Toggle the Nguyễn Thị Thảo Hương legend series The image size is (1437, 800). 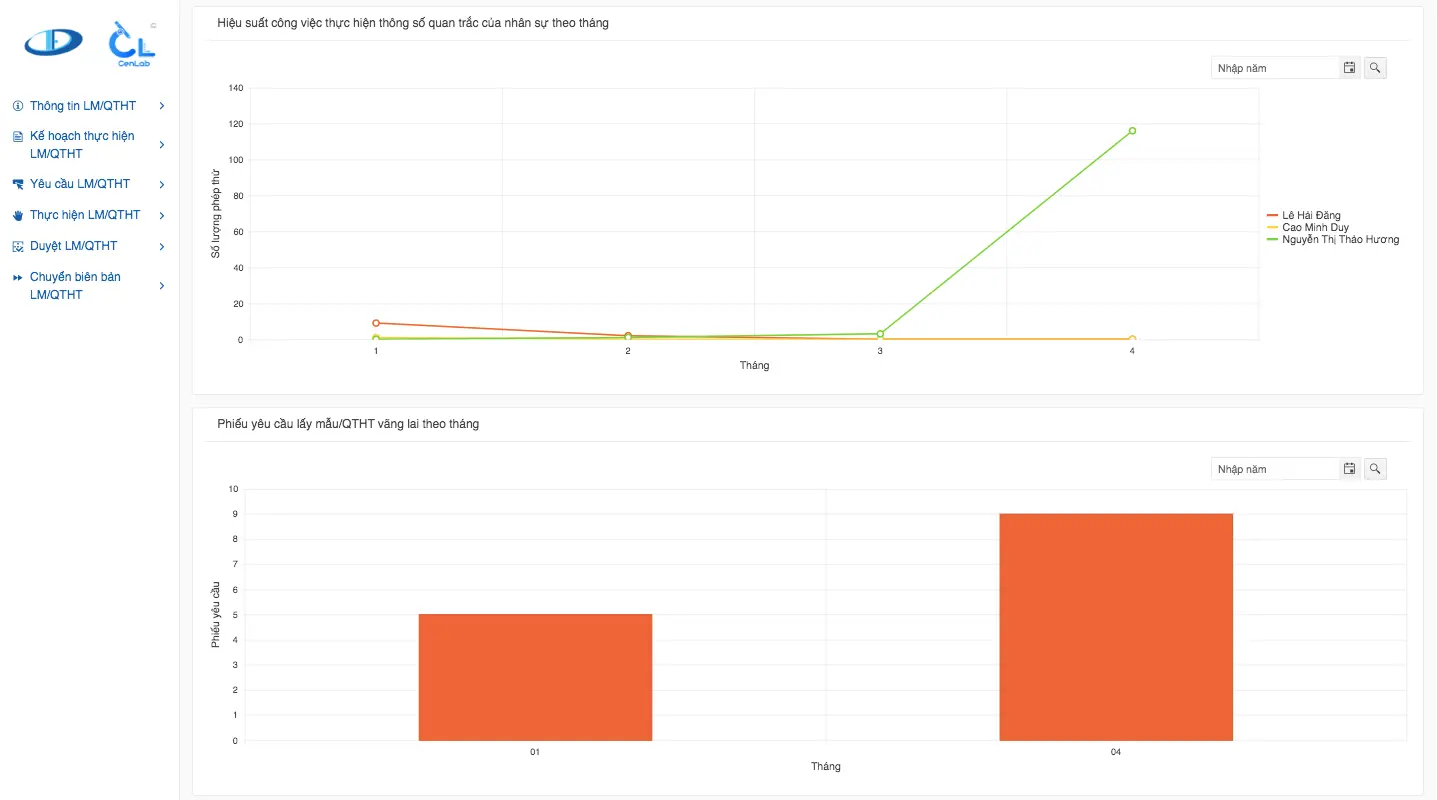(x=1333, y=240)
